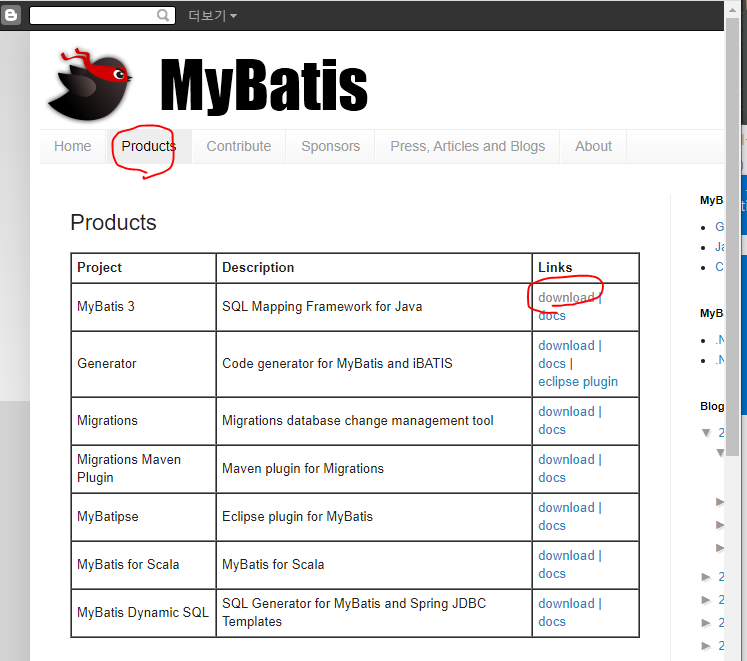
Task: Click download link for MyBatipse
Action: pyautogui.click(x=566, y=508)
